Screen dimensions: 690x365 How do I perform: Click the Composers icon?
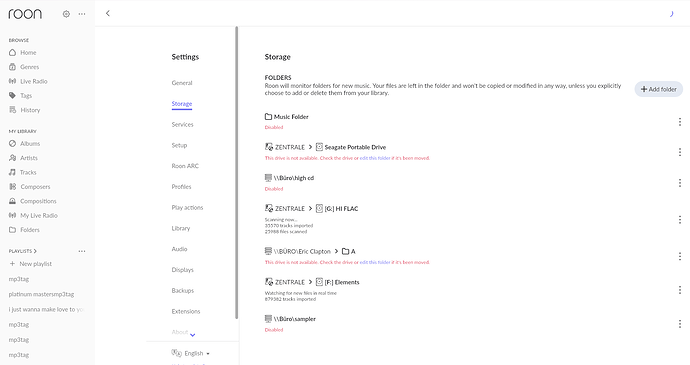12,187
